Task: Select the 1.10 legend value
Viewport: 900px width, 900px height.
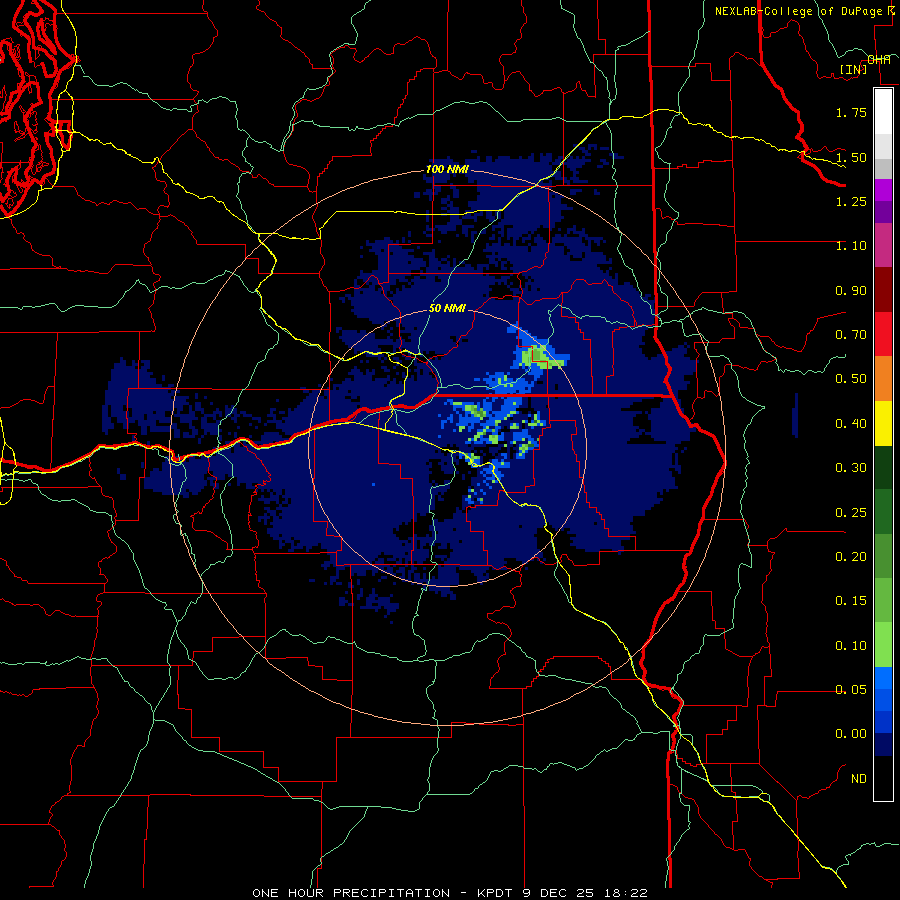Action: 851,246
